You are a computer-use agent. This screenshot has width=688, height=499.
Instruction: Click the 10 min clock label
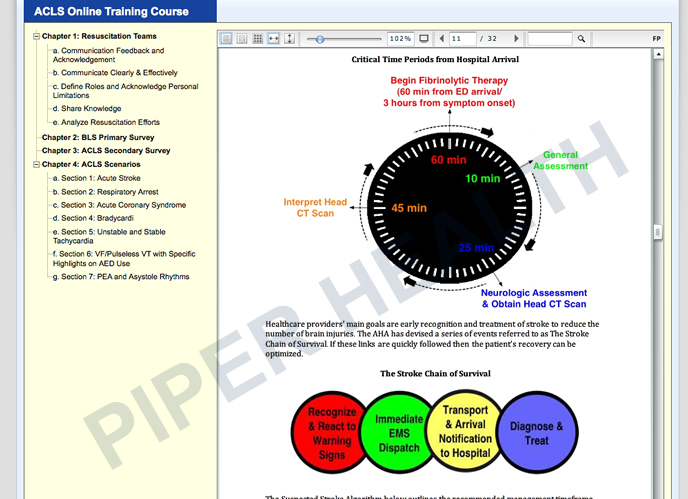pyautogui.click(x=483, y=178)
